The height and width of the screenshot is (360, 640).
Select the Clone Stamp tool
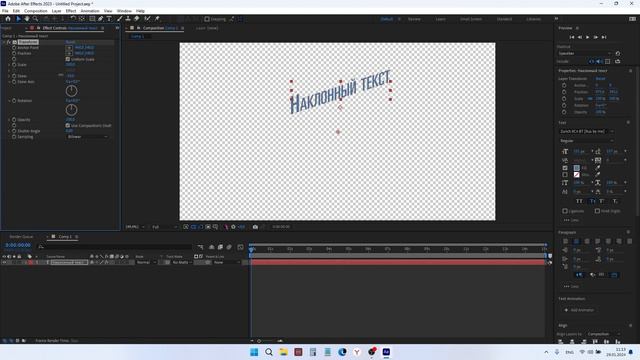click(x=128, y=19)
